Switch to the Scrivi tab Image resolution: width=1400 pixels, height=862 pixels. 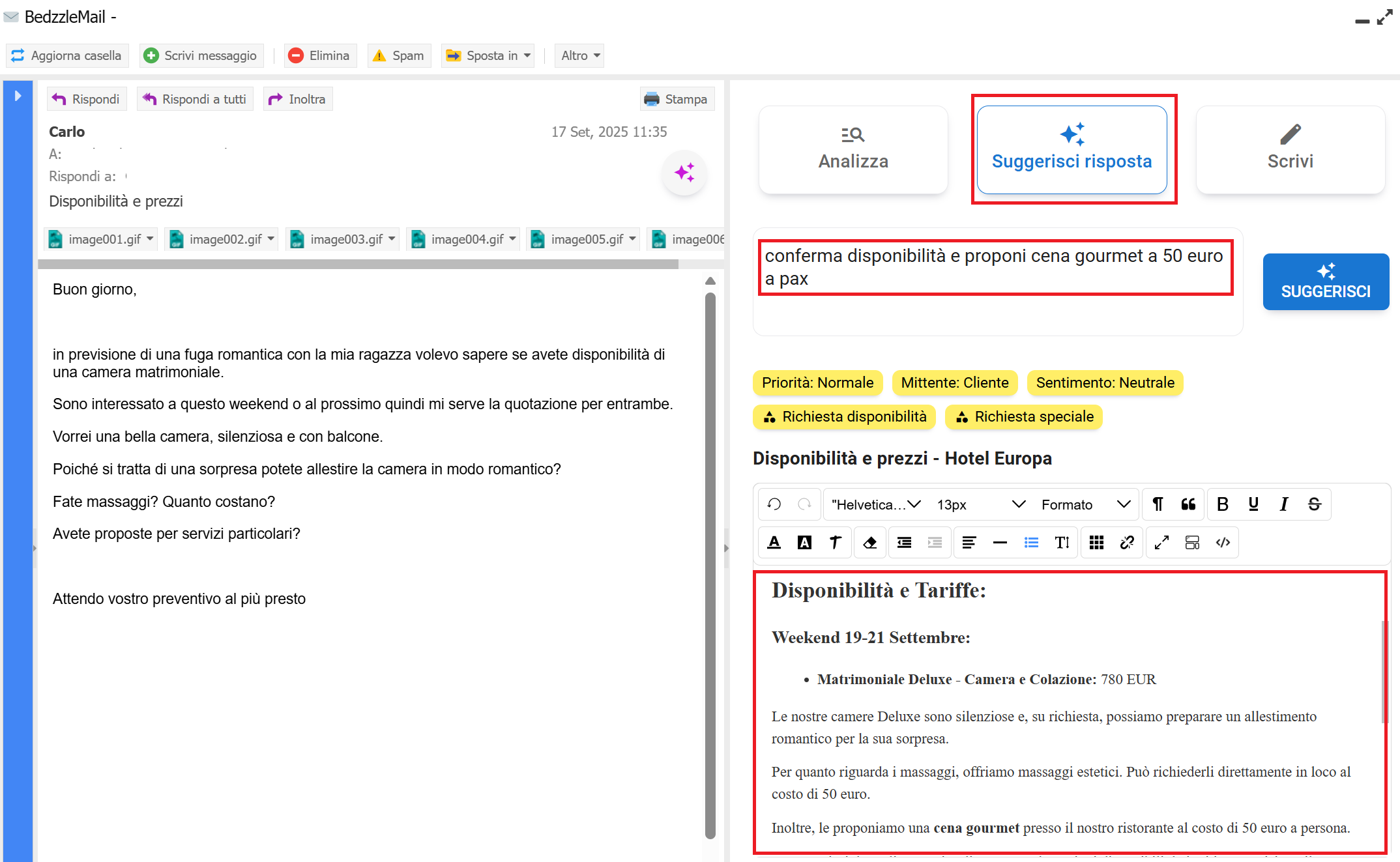(x=1290, y=150)
